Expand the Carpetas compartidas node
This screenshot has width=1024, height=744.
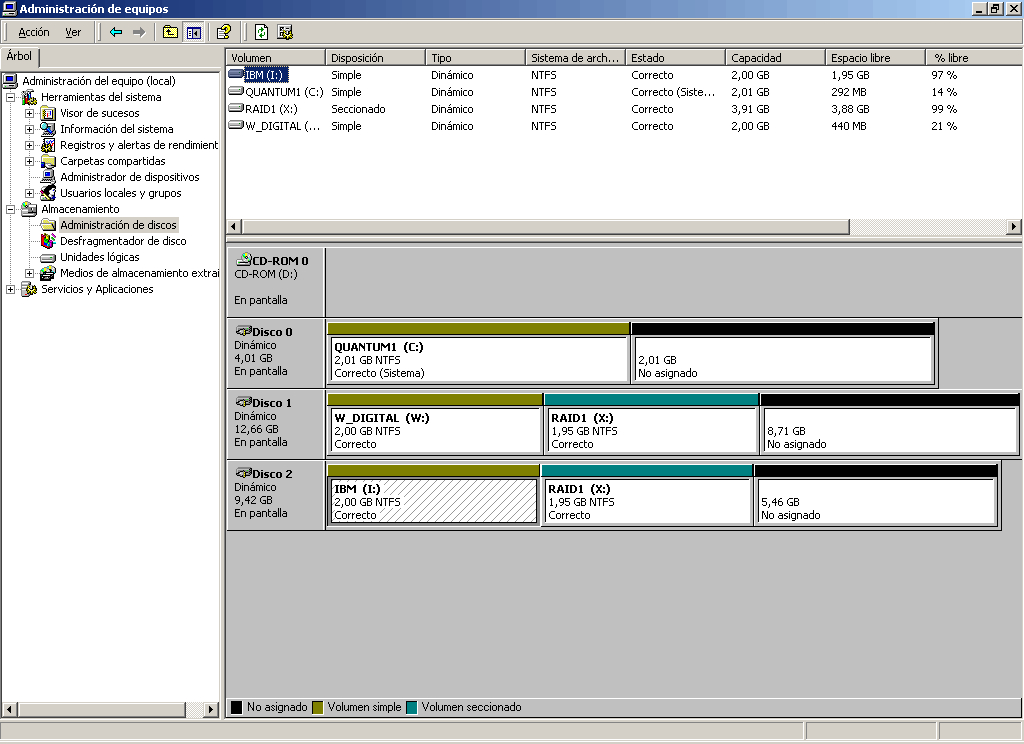[x=29, y=161]
